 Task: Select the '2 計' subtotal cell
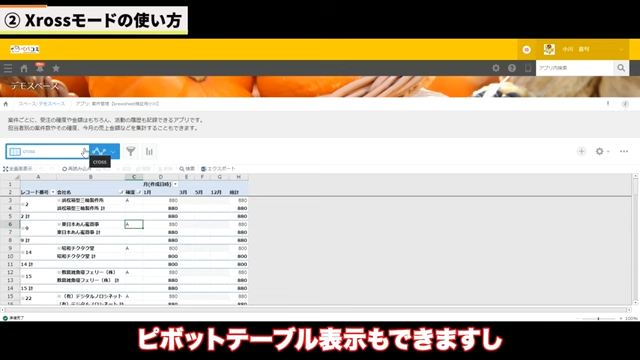[38, 216]
